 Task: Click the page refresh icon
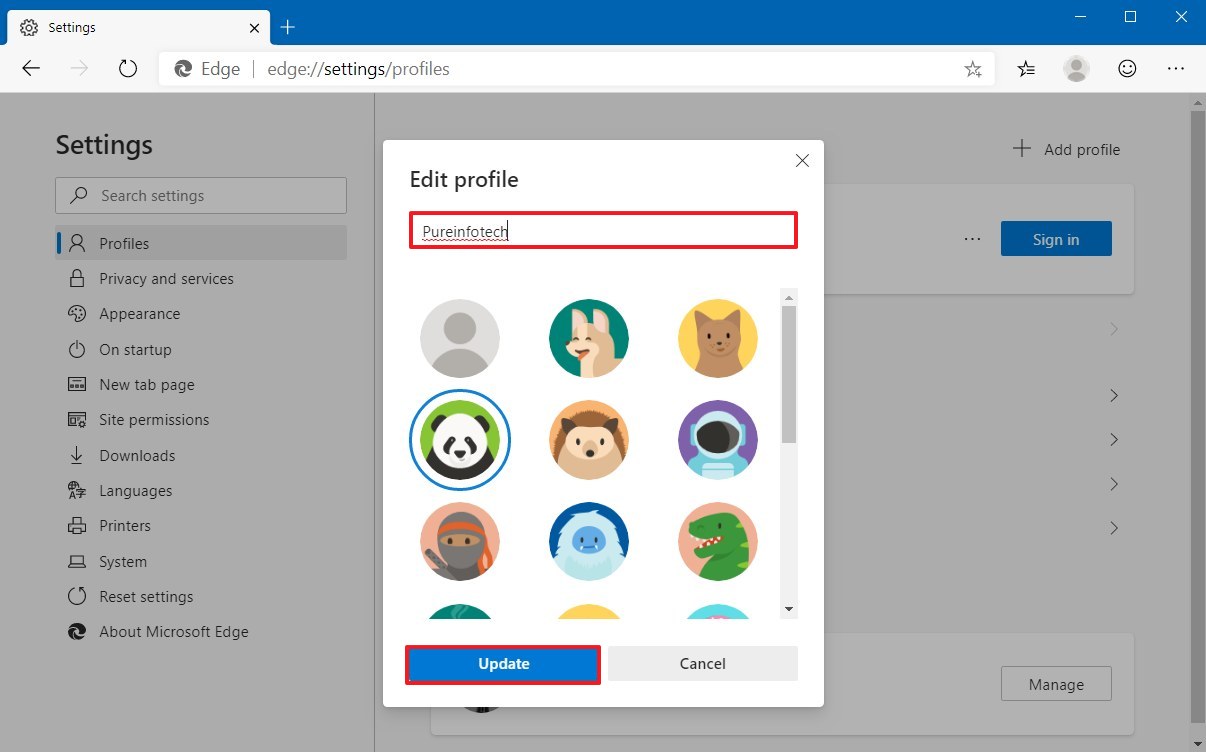pos(129,68)
